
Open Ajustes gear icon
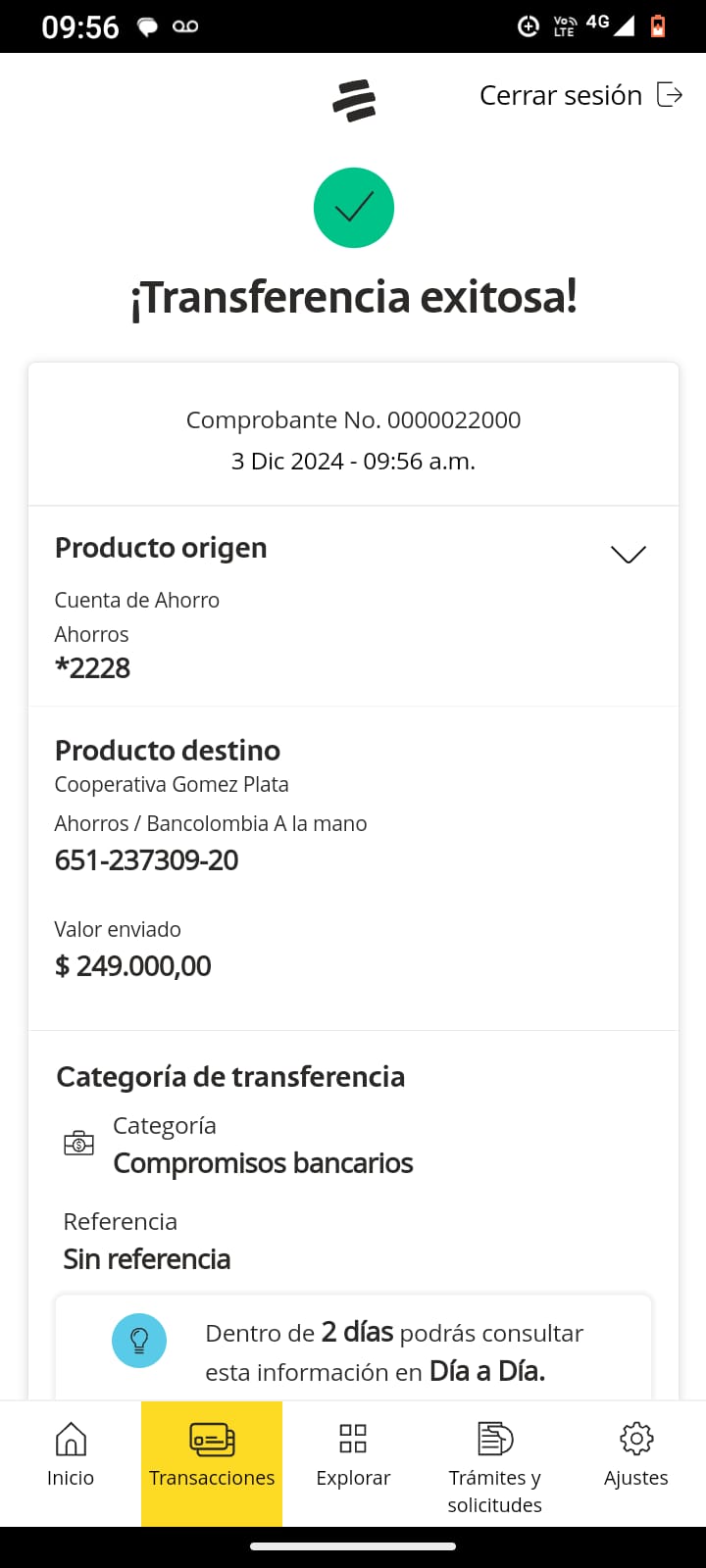[636, 1439]
